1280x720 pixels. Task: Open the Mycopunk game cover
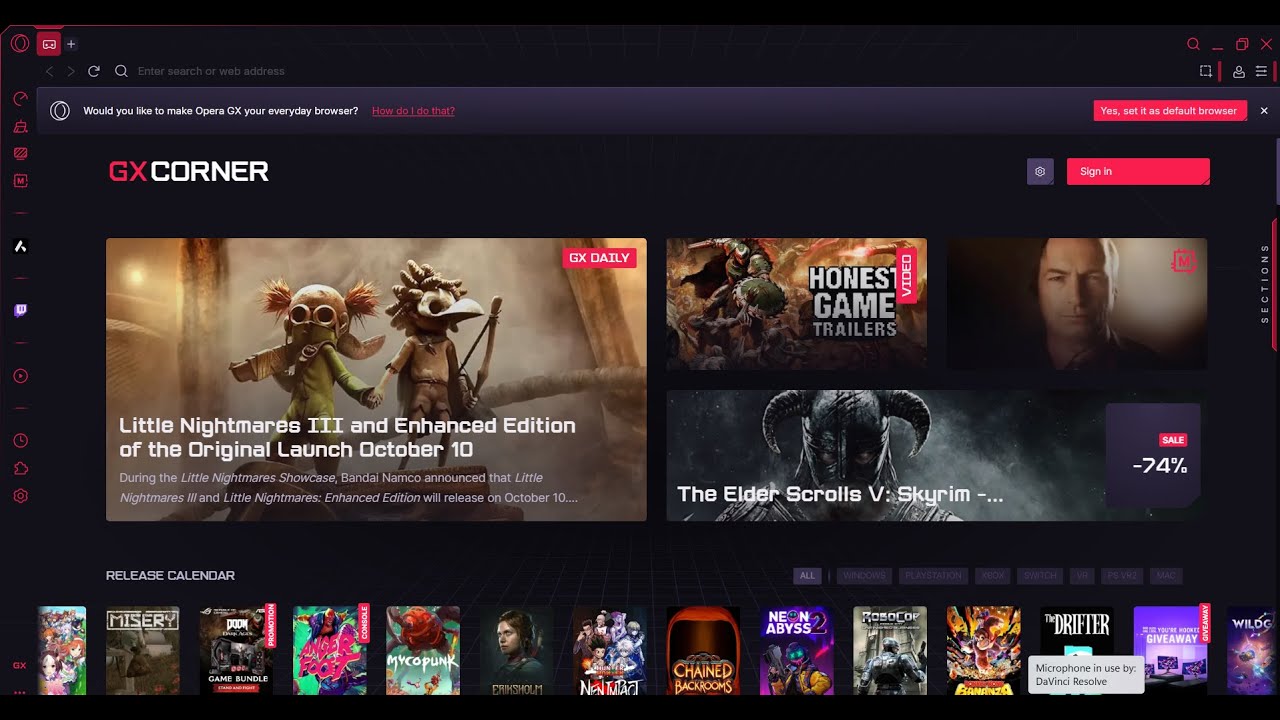point(423,650)
